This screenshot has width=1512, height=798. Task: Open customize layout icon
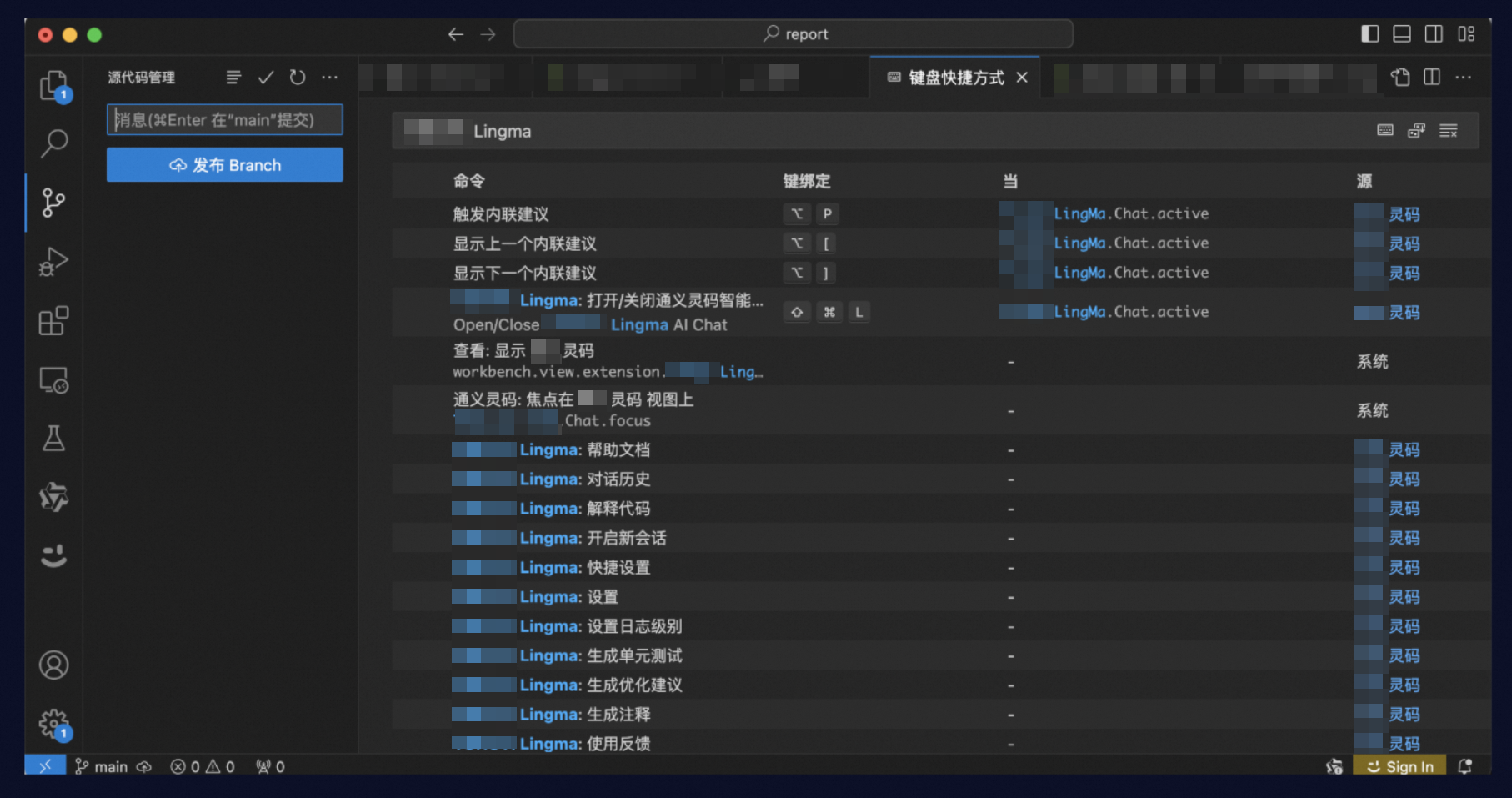coord(1467,33)
